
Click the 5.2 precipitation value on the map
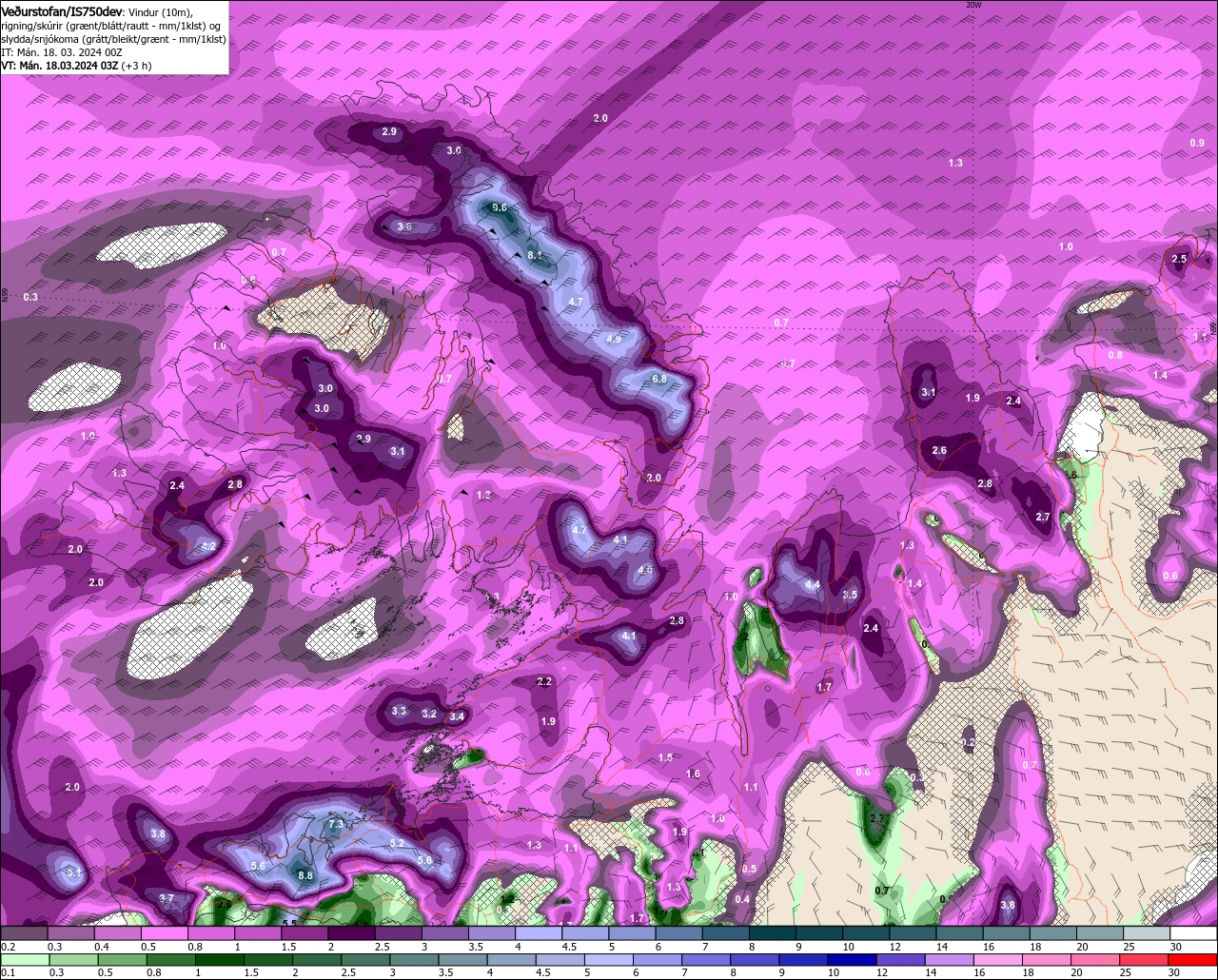[x=397, y=843]
